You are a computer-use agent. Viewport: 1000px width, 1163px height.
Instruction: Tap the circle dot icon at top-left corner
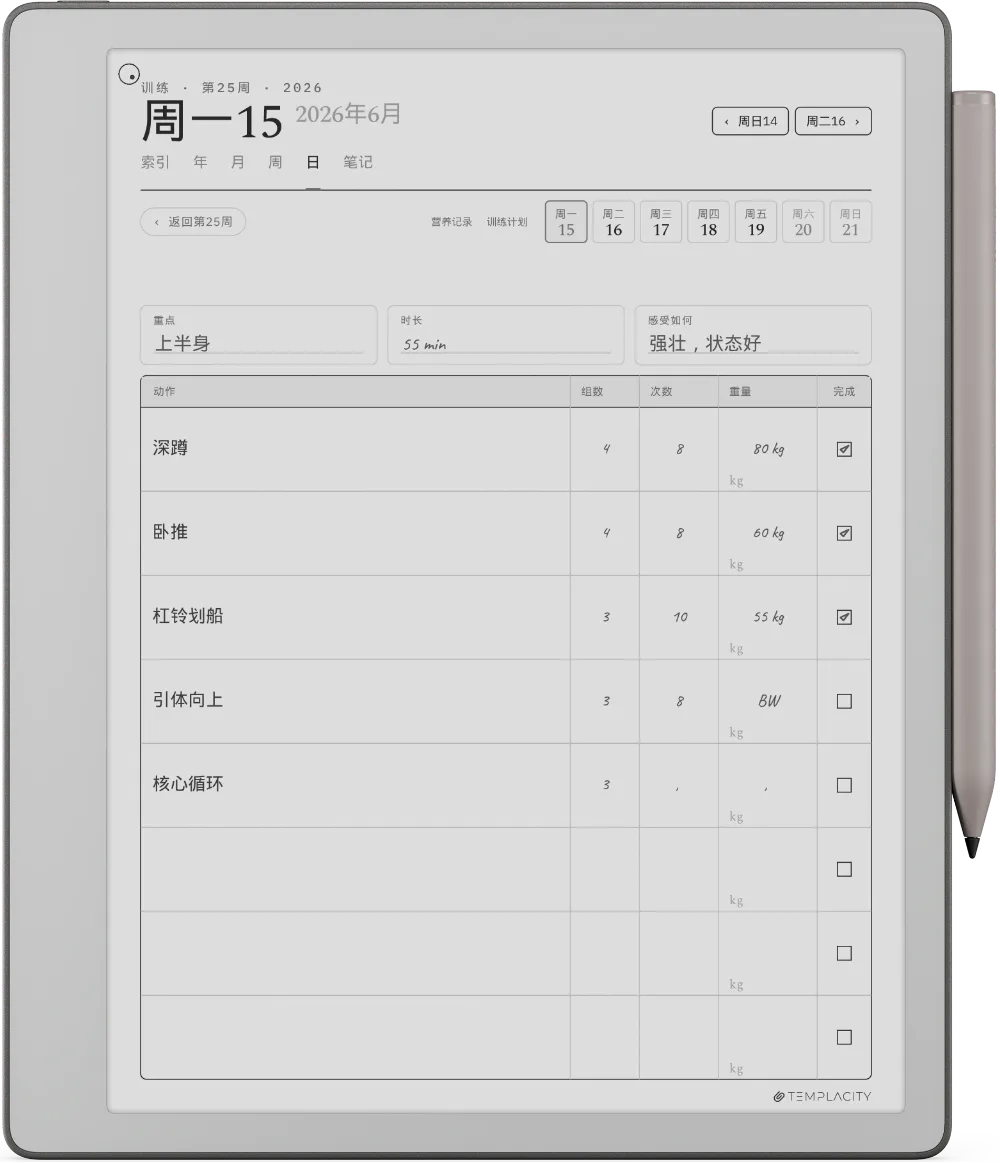[129, 75]
